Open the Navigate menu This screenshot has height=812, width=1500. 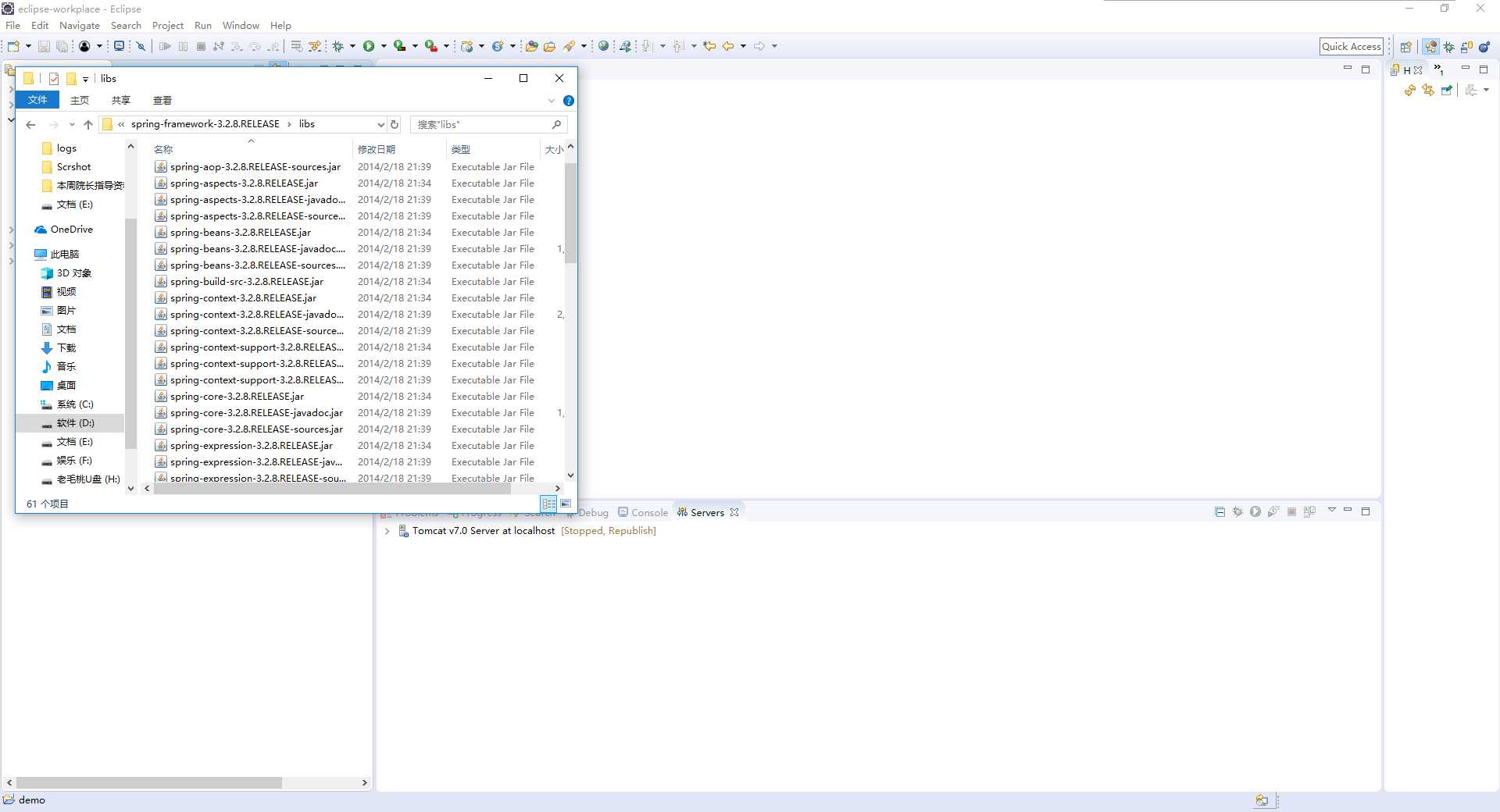[x=80, y=26]
